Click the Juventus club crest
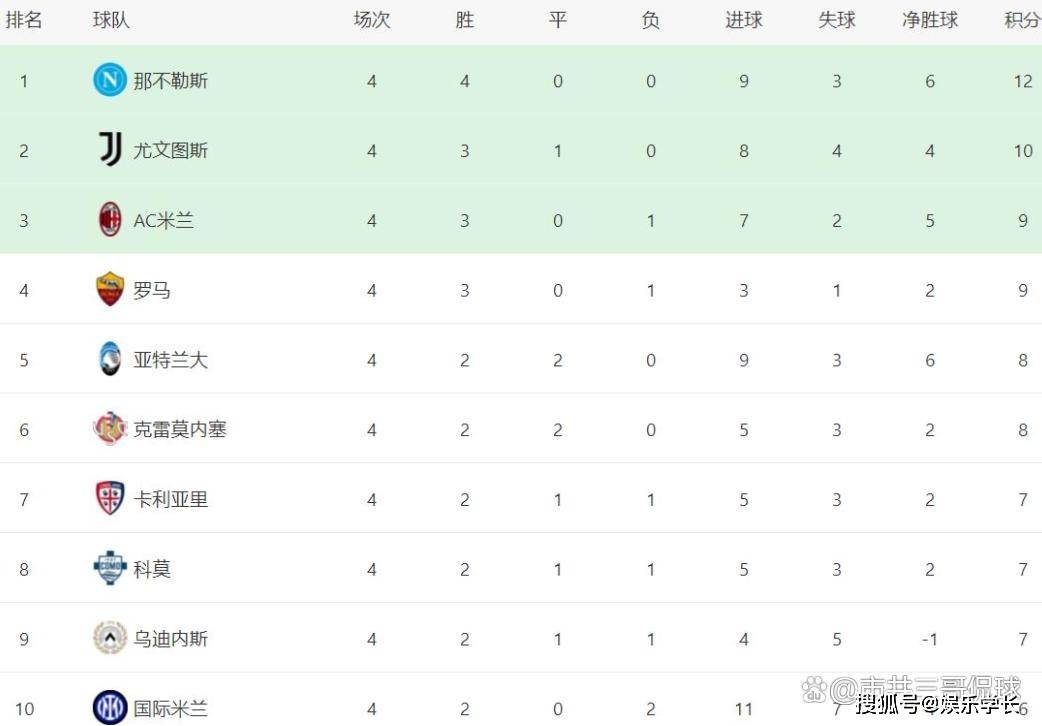Image resolution: width=1042 pixels, height=726 pixels. click(x=109, y=150)
